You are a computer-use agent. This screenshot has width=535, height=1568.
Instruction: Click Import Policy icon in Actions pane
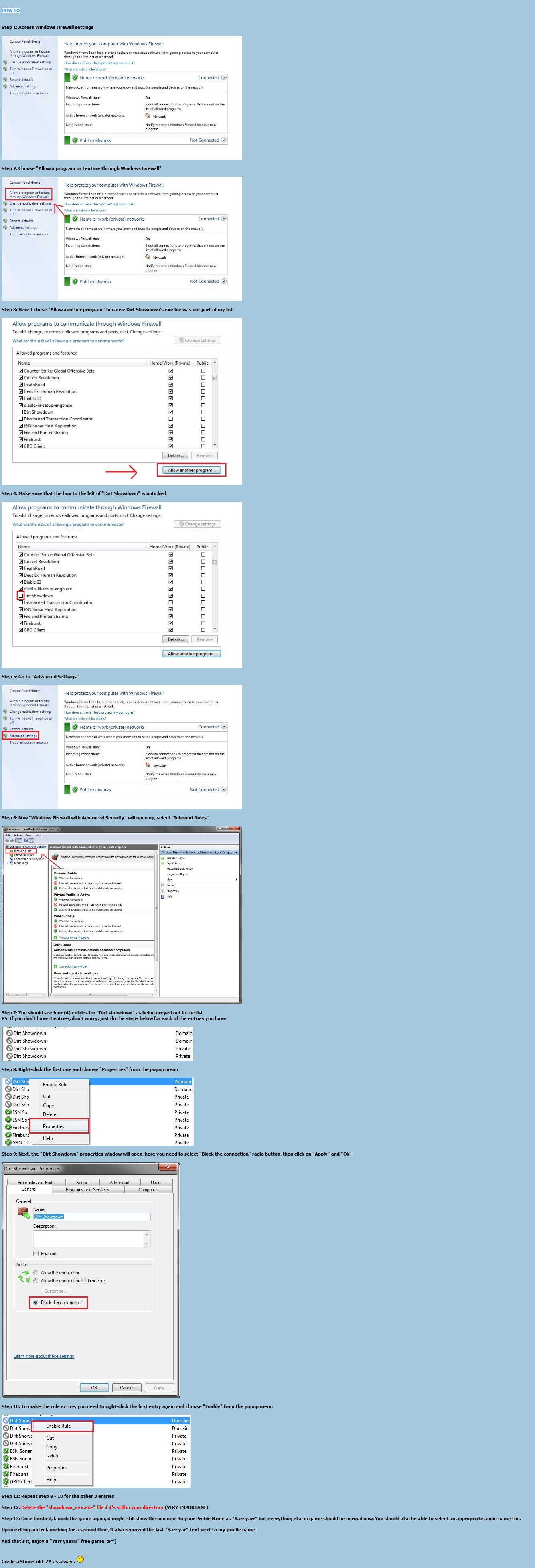162,858
